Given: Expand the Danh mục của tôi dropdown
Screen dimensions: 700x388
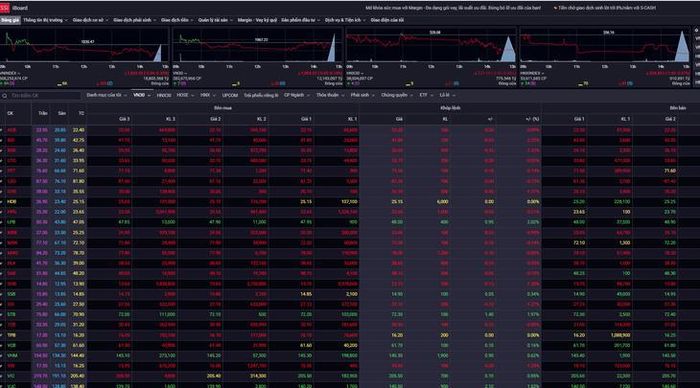Looking at the screenshot, I should tap(107, 95).
